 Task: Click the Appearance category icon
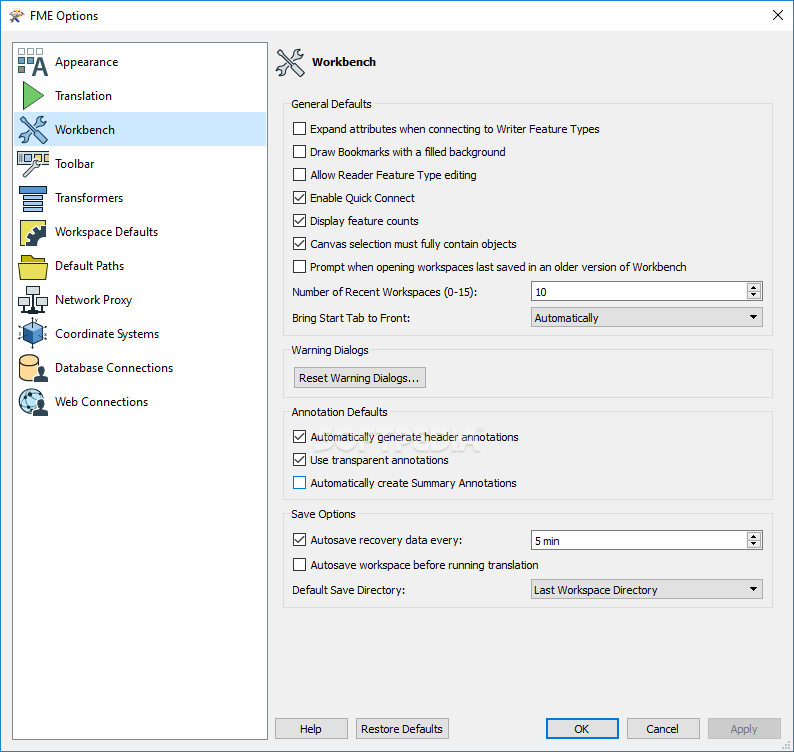pos(33,62)
